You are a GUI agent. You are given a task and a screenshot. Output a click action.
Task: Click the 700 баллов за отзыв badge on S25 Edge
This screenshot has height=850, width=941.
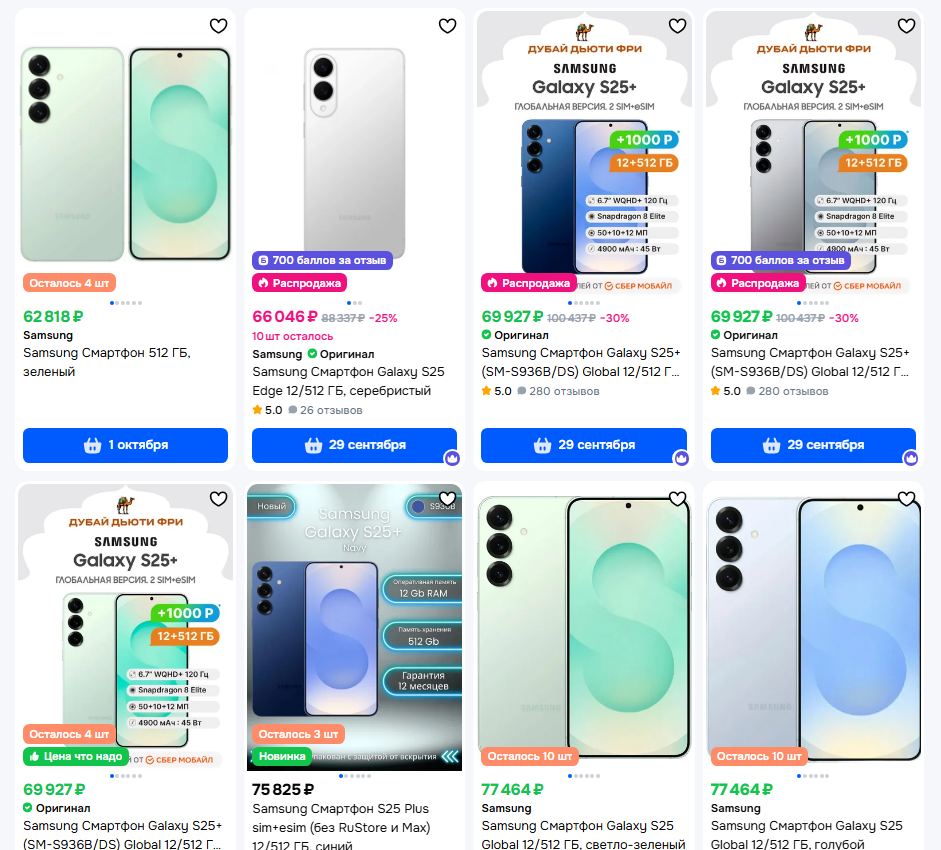tap(322, 261)
